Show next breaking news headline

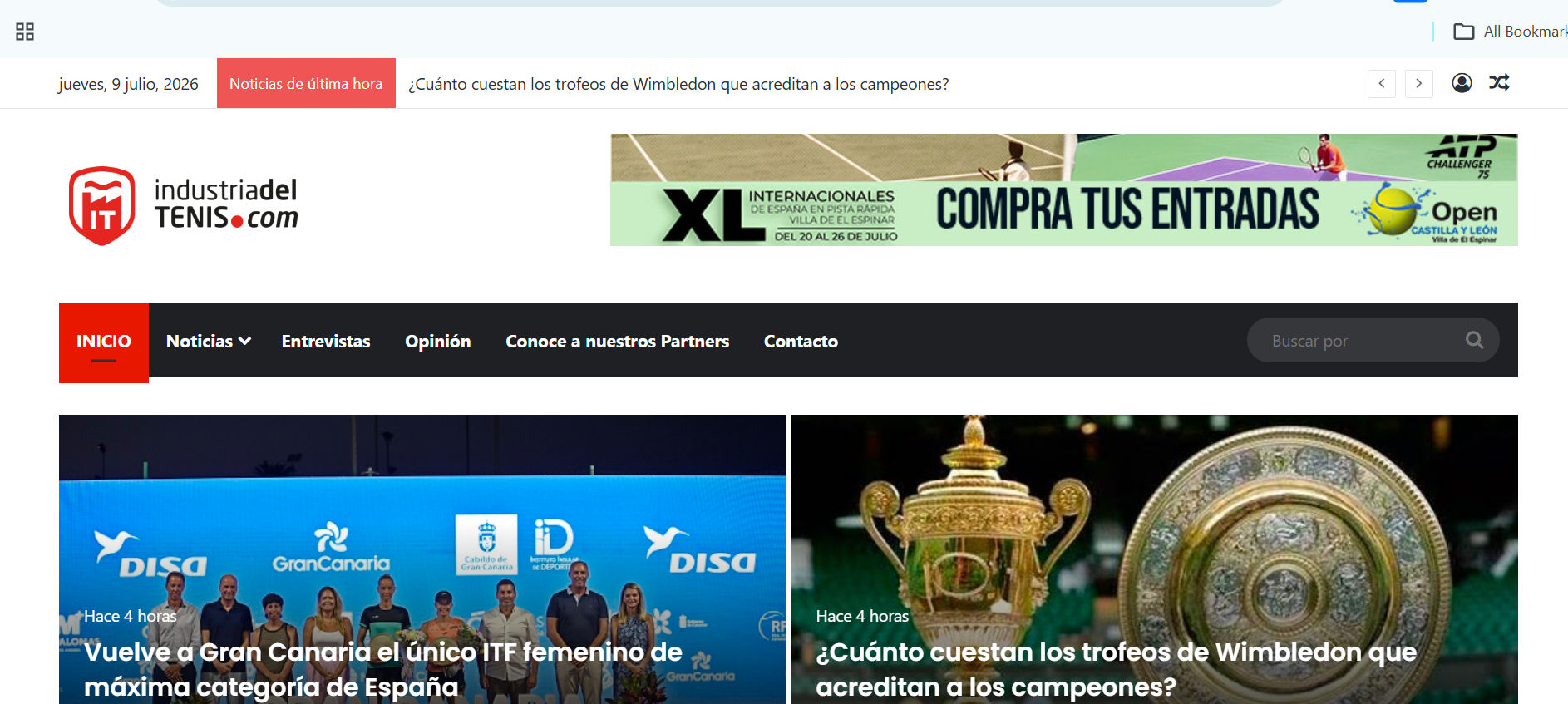(x=1419, y=83)
